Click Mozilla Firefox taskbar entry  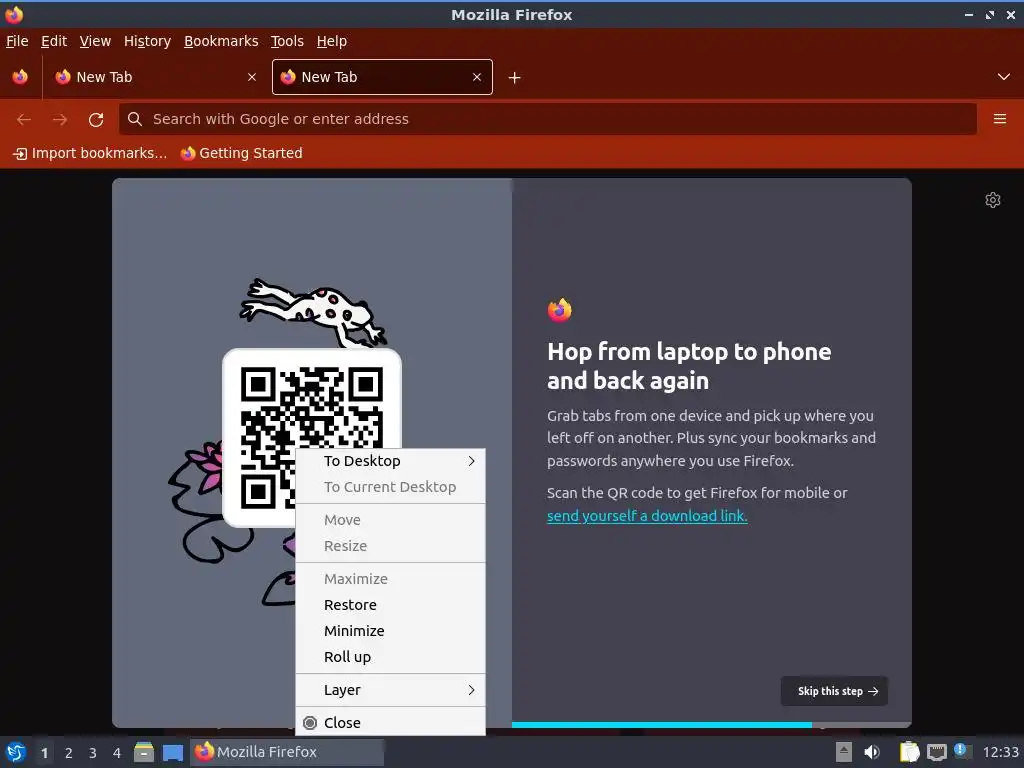[x=287, y=752]
